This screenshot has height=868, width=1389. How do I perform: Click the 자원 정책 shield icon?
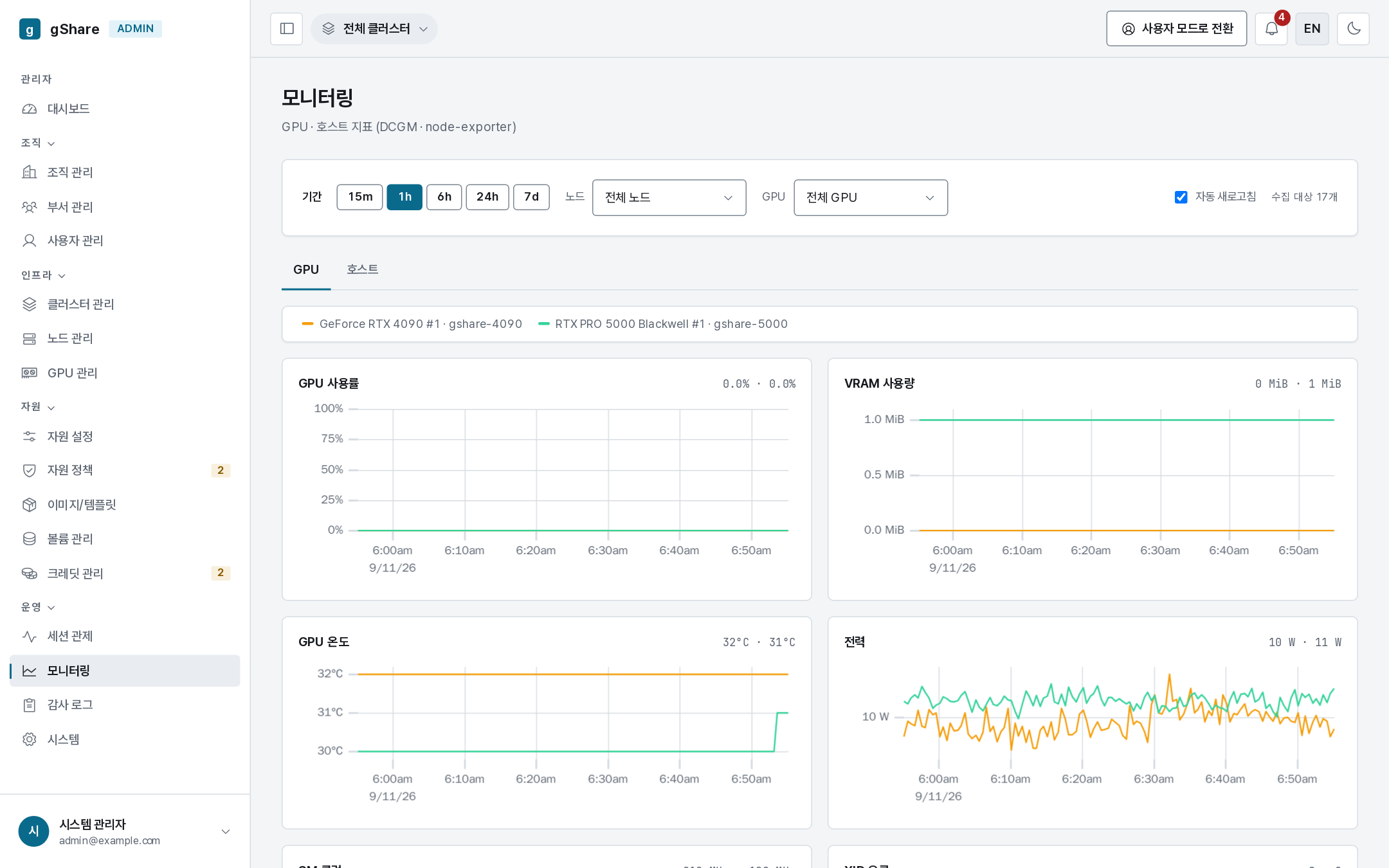coord(30,470)
